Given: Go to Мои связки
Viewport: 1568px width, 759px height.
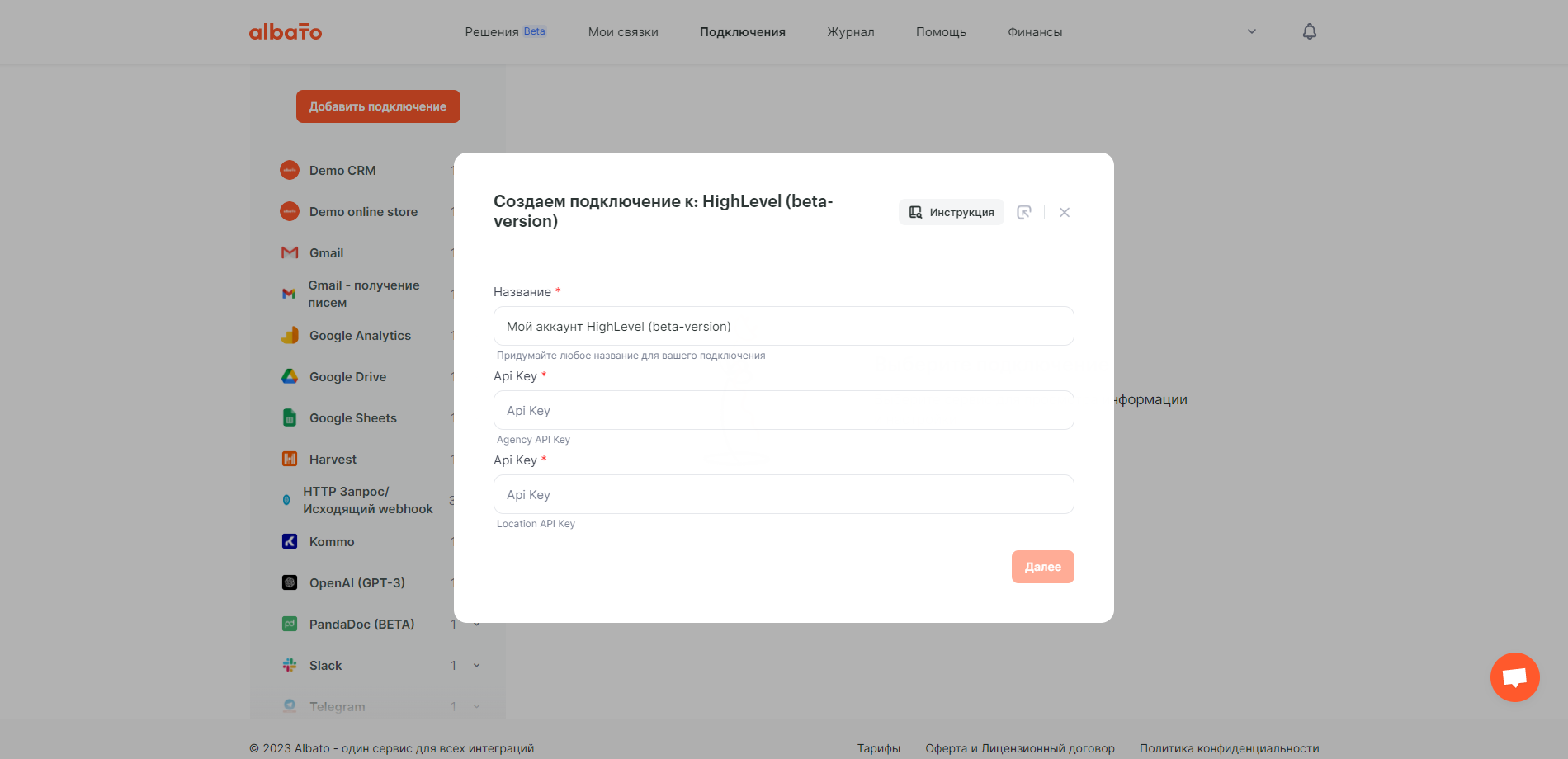Looking at the screenshot, I should (623, 32).
